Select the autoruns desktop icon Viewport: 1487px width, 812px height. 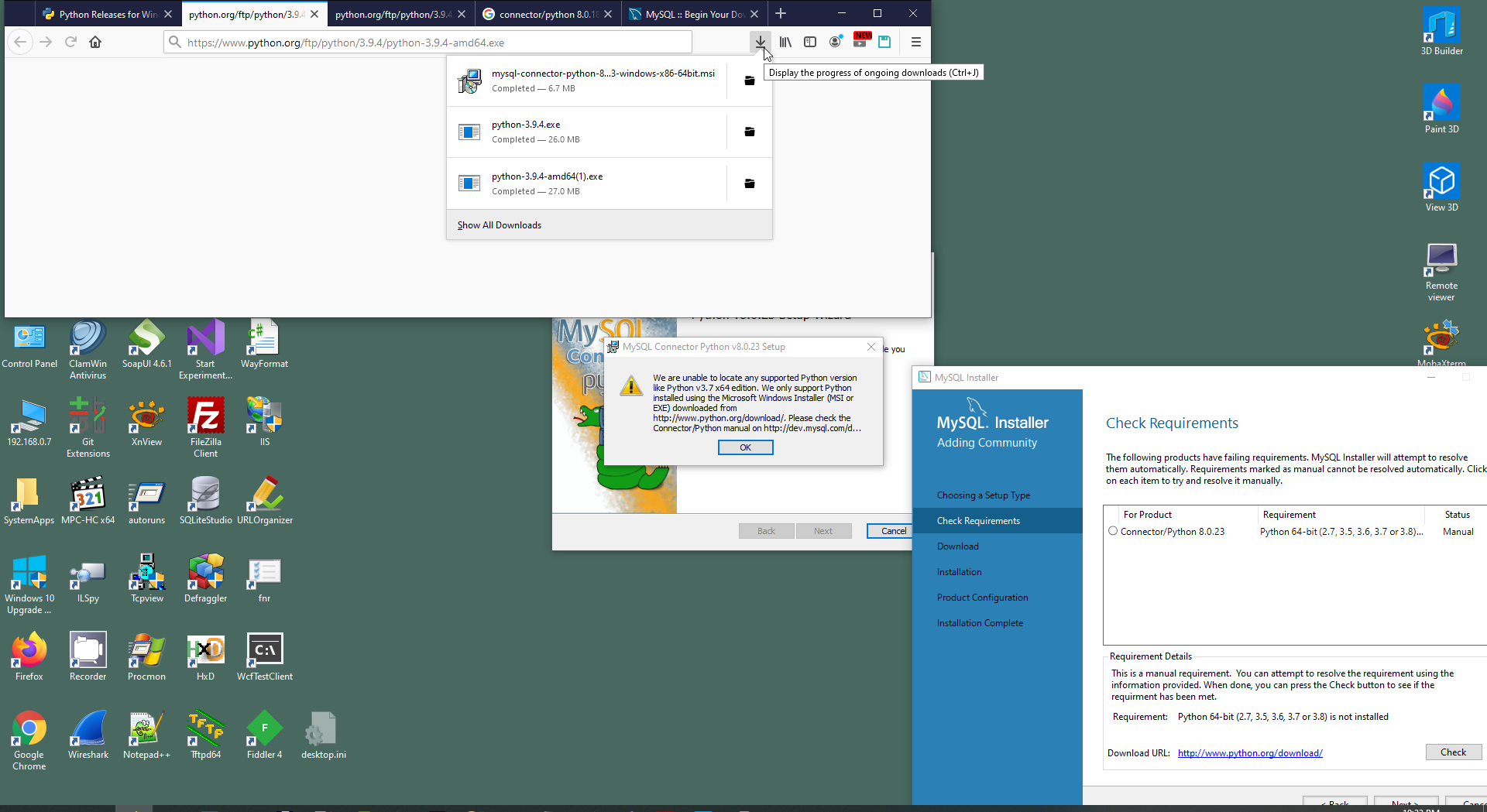146,501
